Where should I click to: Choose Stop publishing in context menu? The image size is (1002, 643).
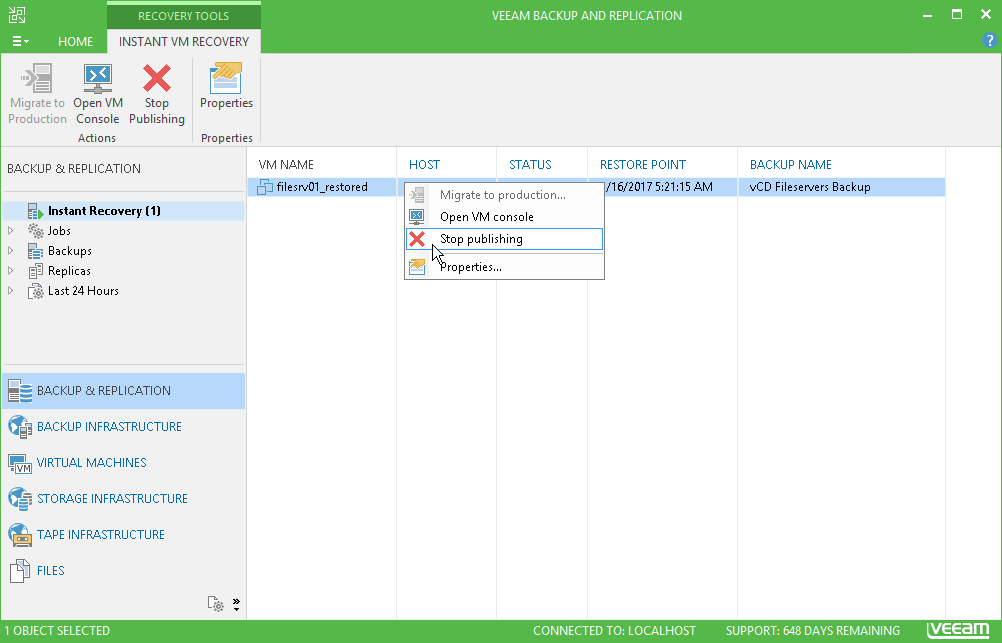[x=504, y=239]
